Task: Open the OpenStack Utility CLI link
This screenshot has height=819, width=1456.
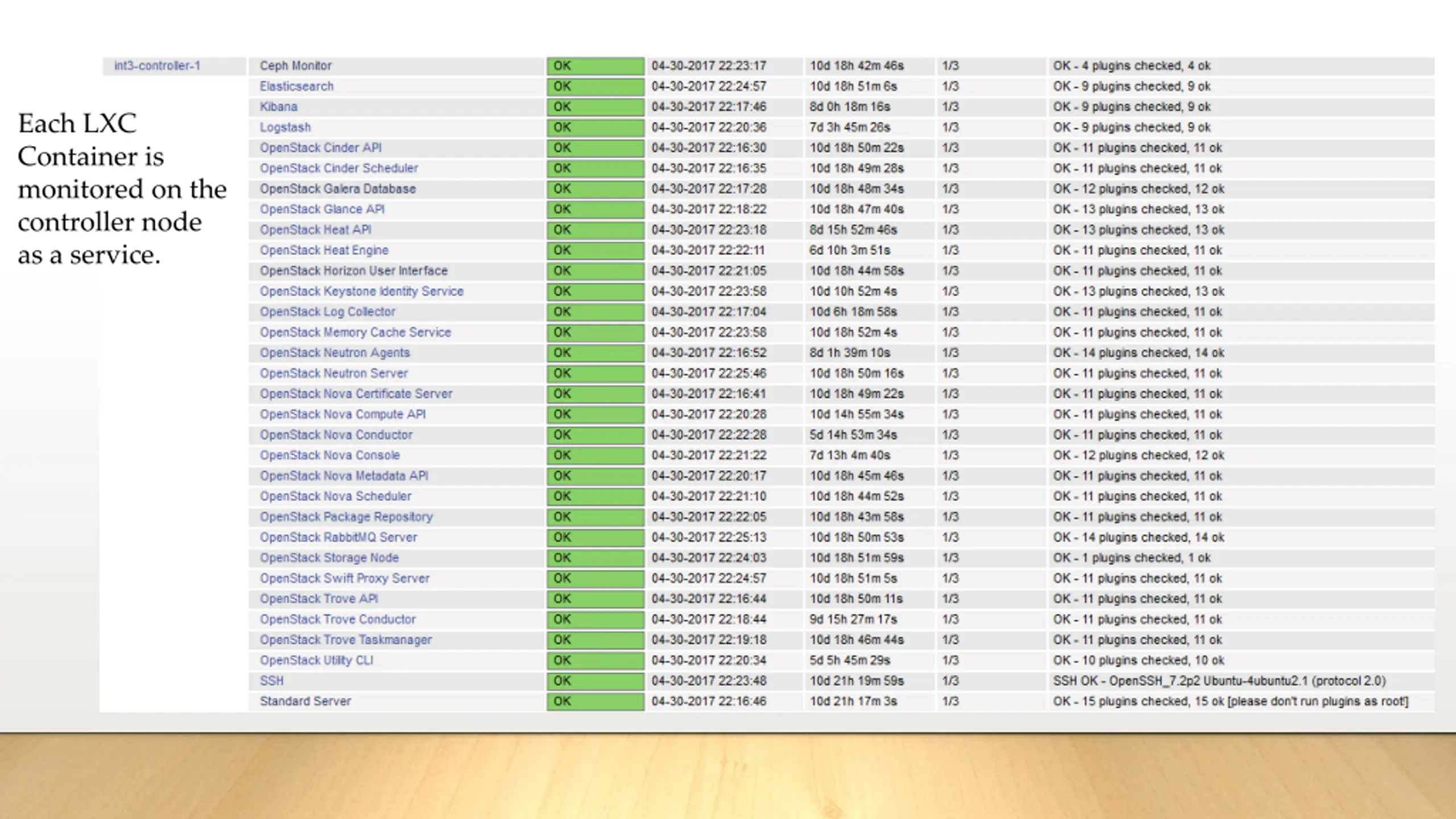Action: (316, 660)
